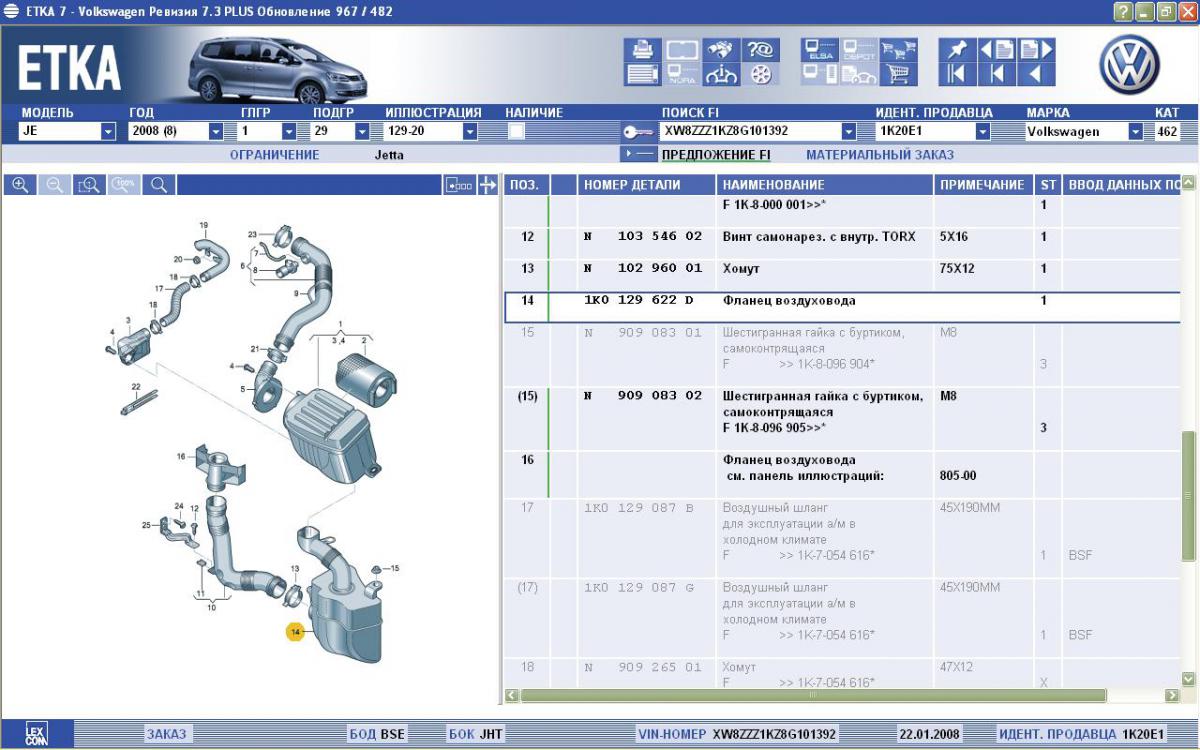Viewport: 1200px width, 750px height.
Task: Click the expand arrow before ПРЕДЛОЖЕНИЕ FI
Action: tap(638, 154)
